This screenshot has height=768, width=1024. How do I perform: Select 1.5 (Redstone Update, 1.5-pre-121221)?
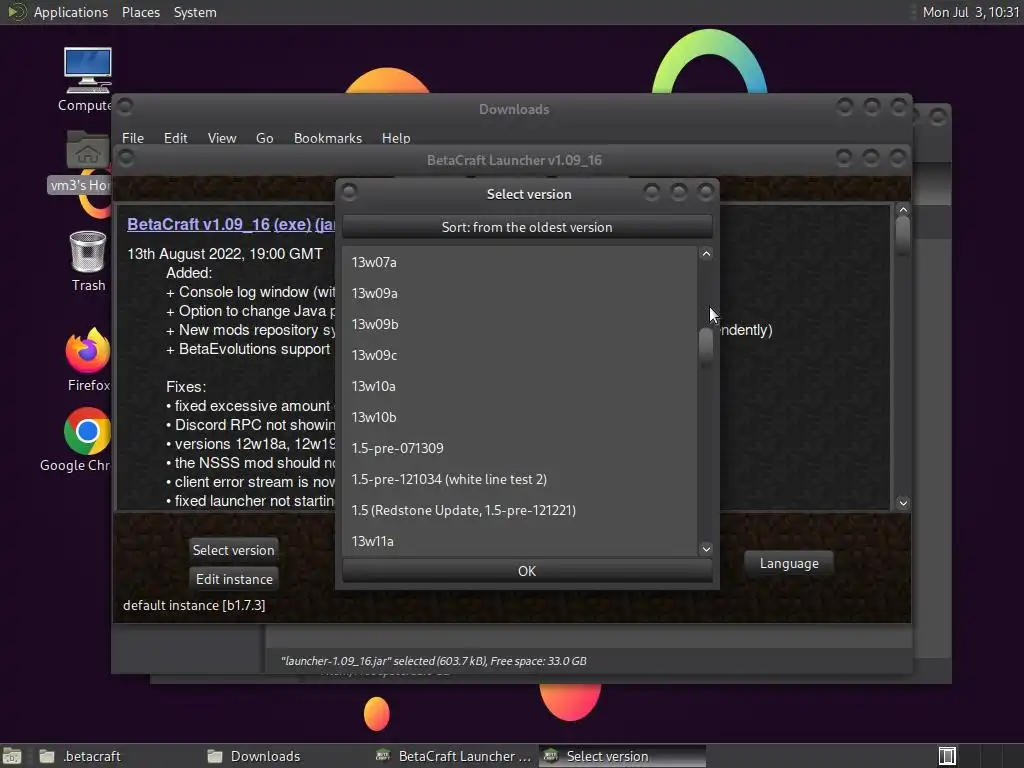point(520,510)
